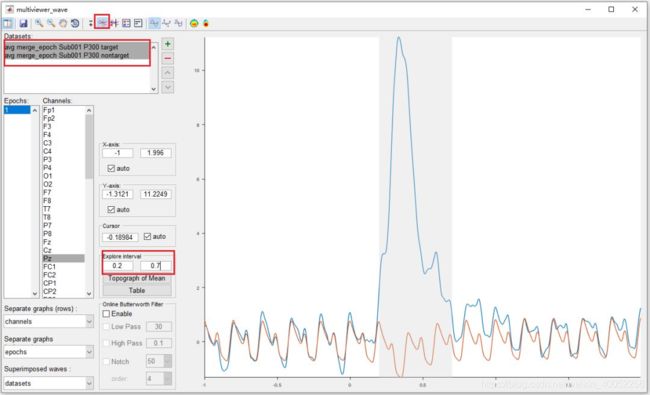Move dataset down with arrow button
This screenshot has height=395, width=650.
[167, 87]
